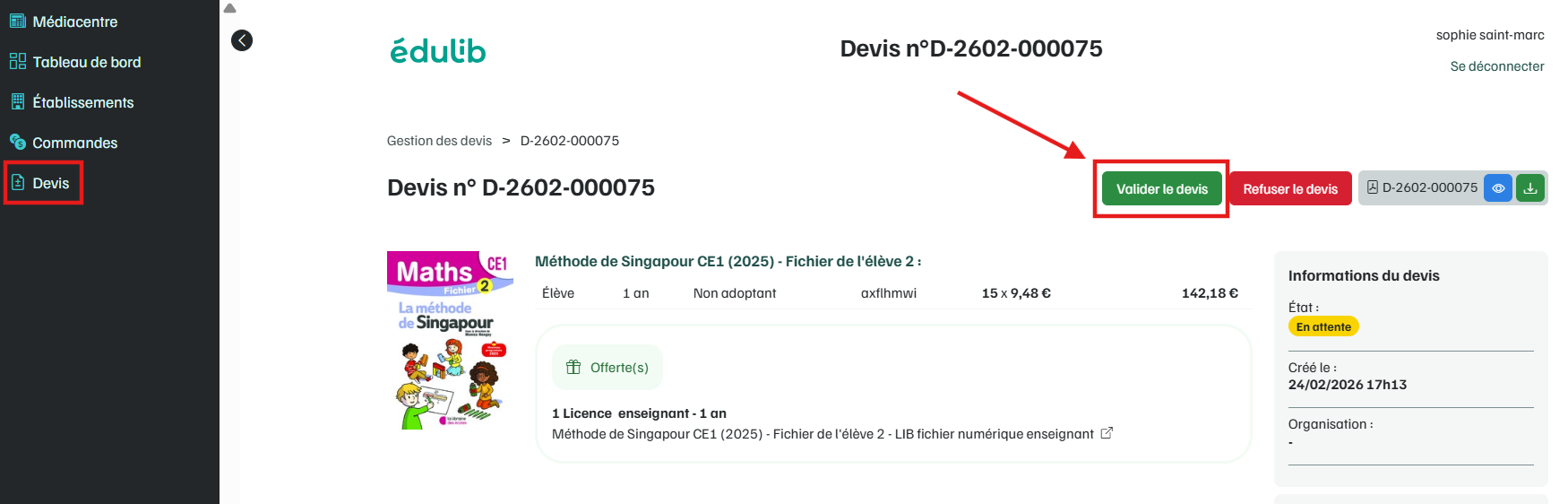Image resolution: width=1568 pixels, height=504 pixels.
Task: Click Non adoptant cell
Action: (735, 293)
